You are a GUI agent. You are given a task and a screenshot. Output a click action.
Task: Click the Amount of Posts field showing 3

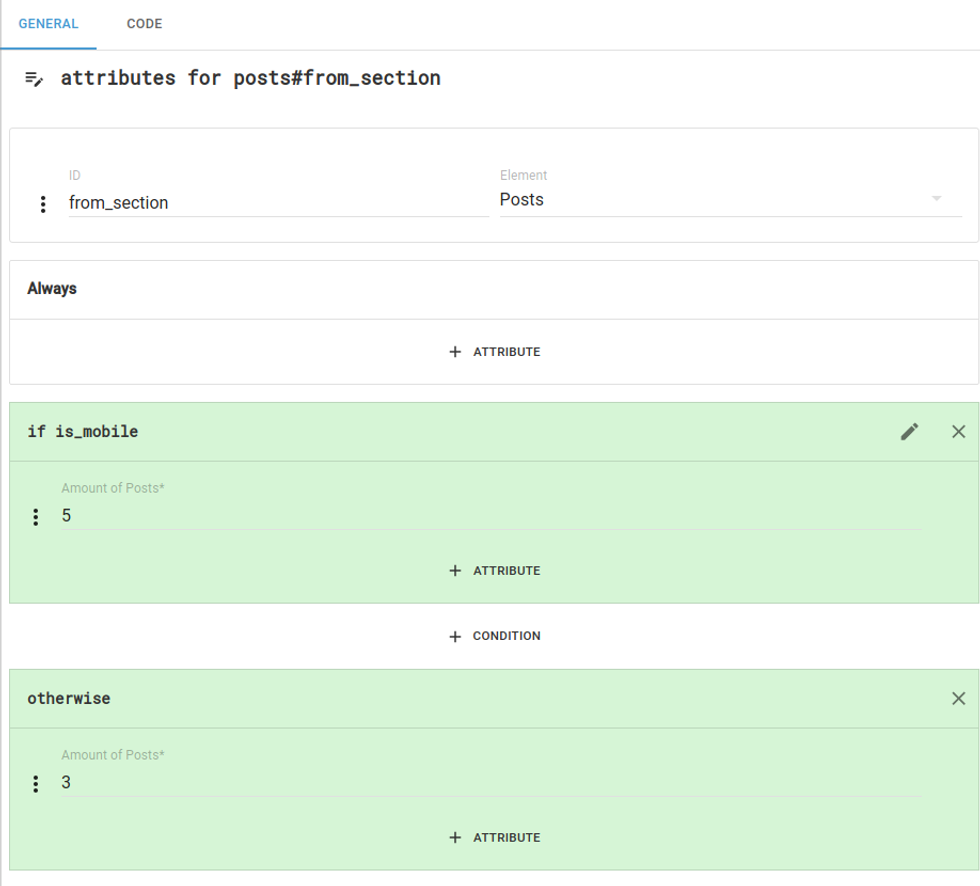tap(490, 783)
